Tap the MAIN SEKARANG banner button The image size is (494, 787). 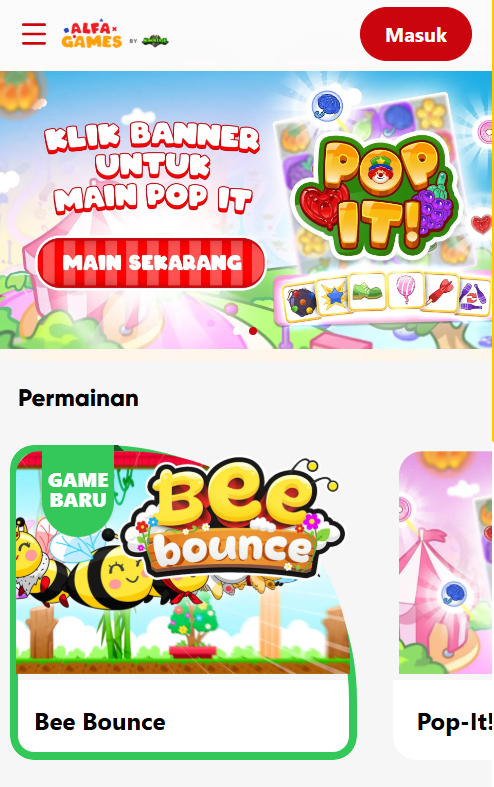pyautogui.click(x=151, y=263)
